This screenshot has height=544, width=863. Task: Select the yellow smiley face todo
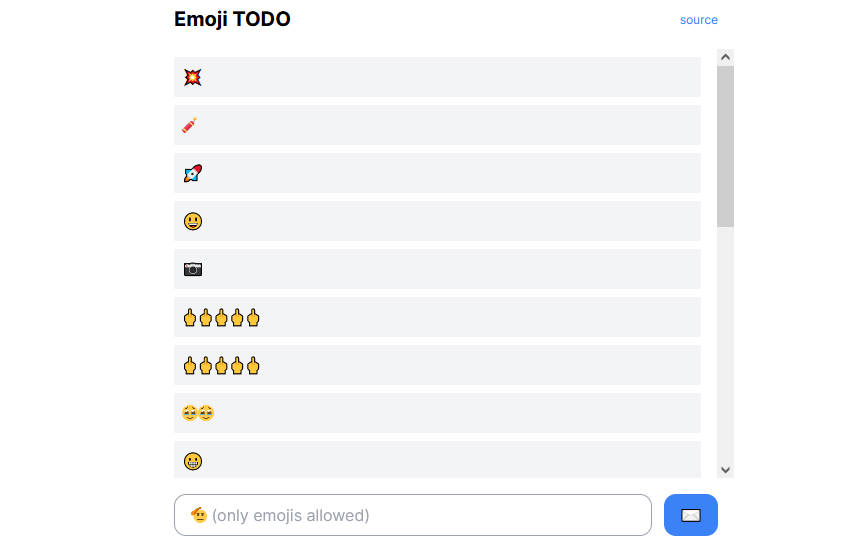tap(193, 221)
